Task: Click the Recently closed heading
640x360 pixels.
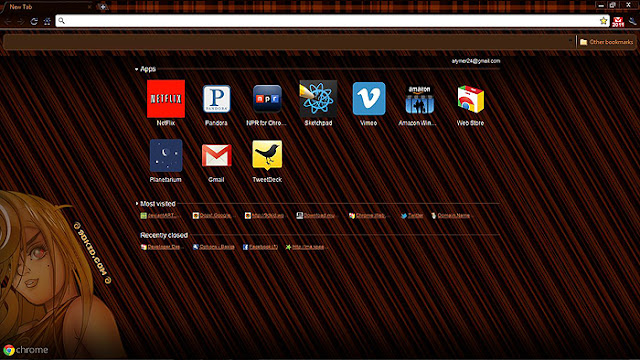Action: click(164, 235)
